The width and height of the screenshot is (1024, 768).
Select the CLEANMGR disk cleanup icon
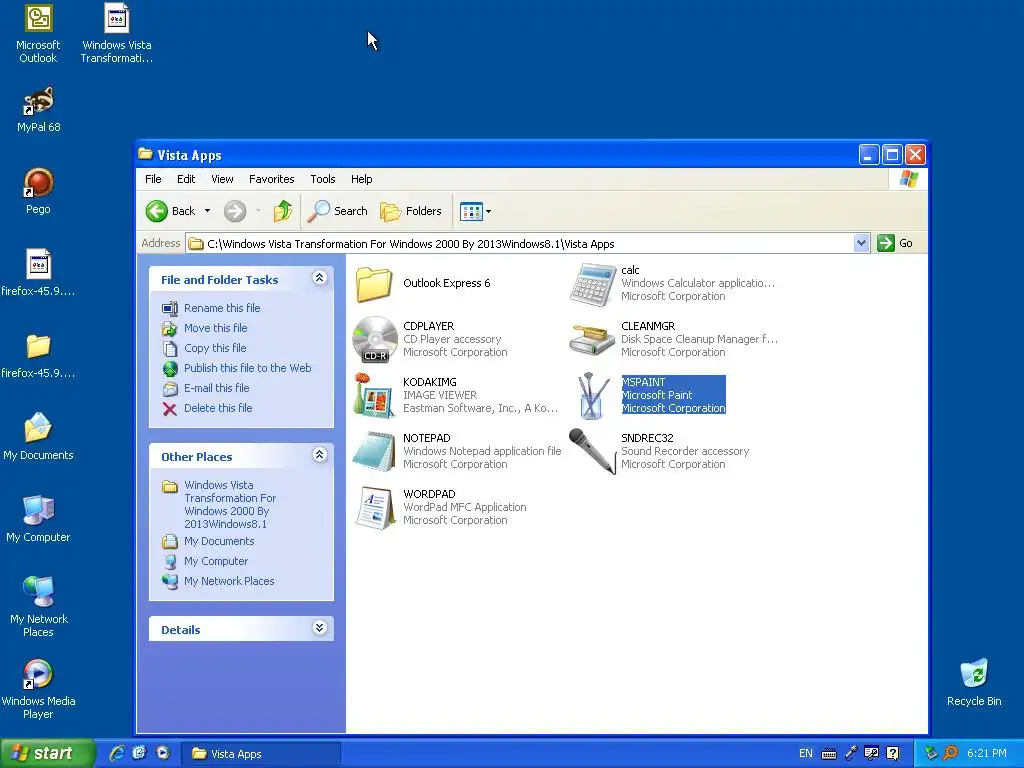click(x=592, y=340)
